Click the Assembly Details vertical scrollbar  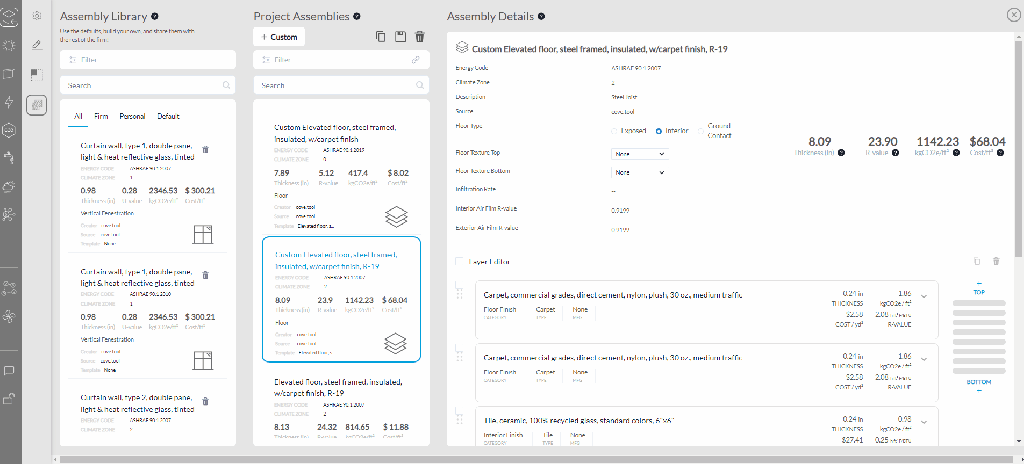click(1018, 150)
